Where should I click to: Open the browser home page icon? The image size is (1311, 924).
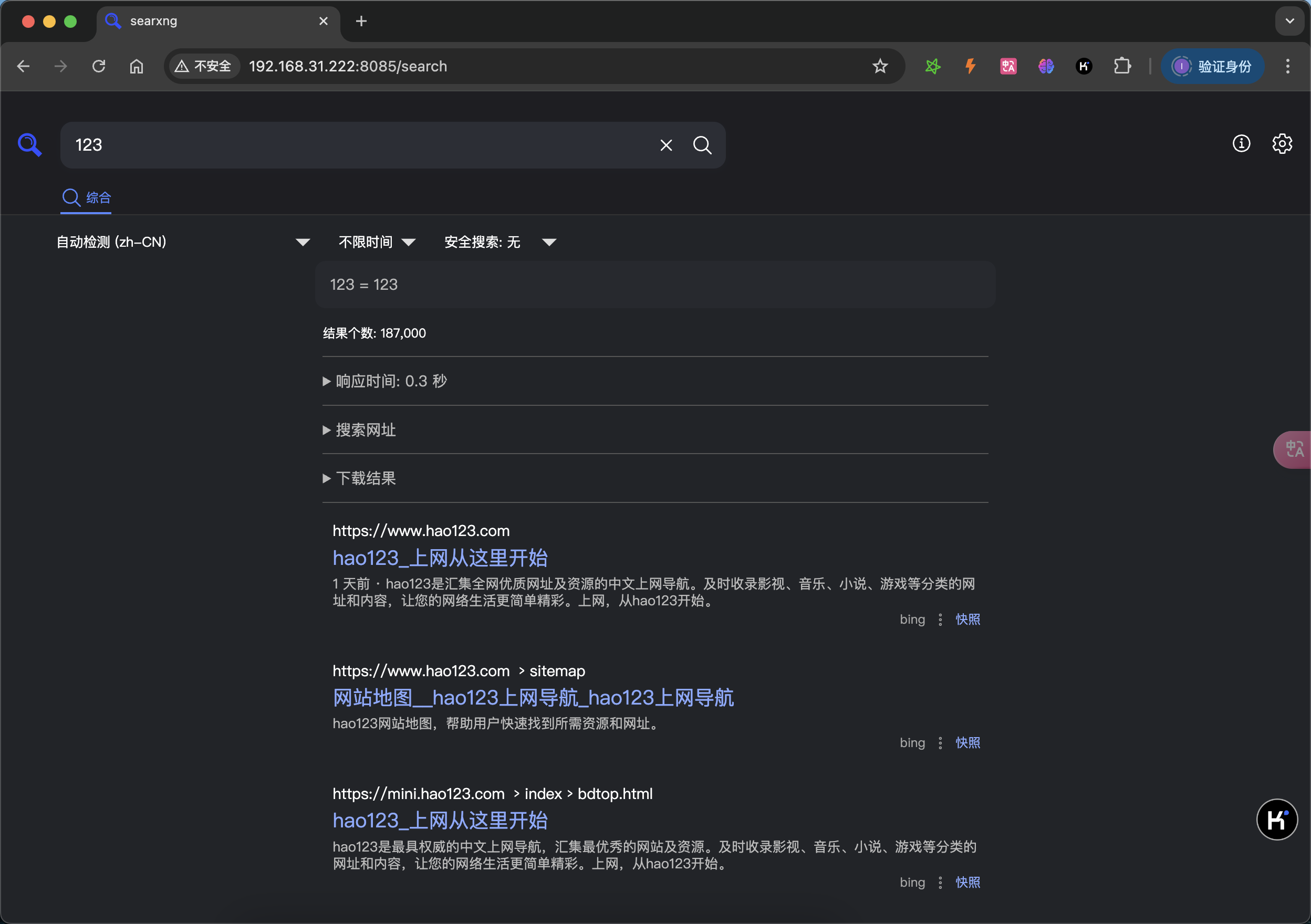[137, 66]
